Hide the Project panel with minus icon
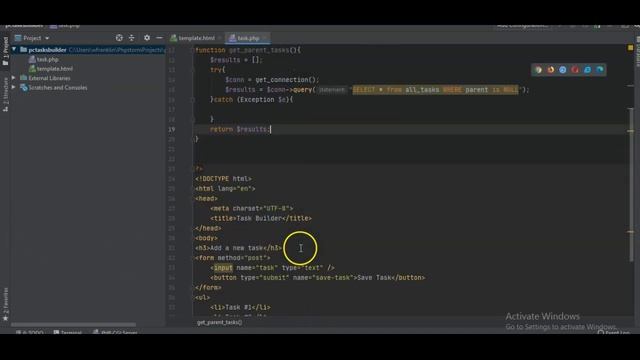Image resolution: width=640 pixels, height=360 pixels. click(159, 38)
